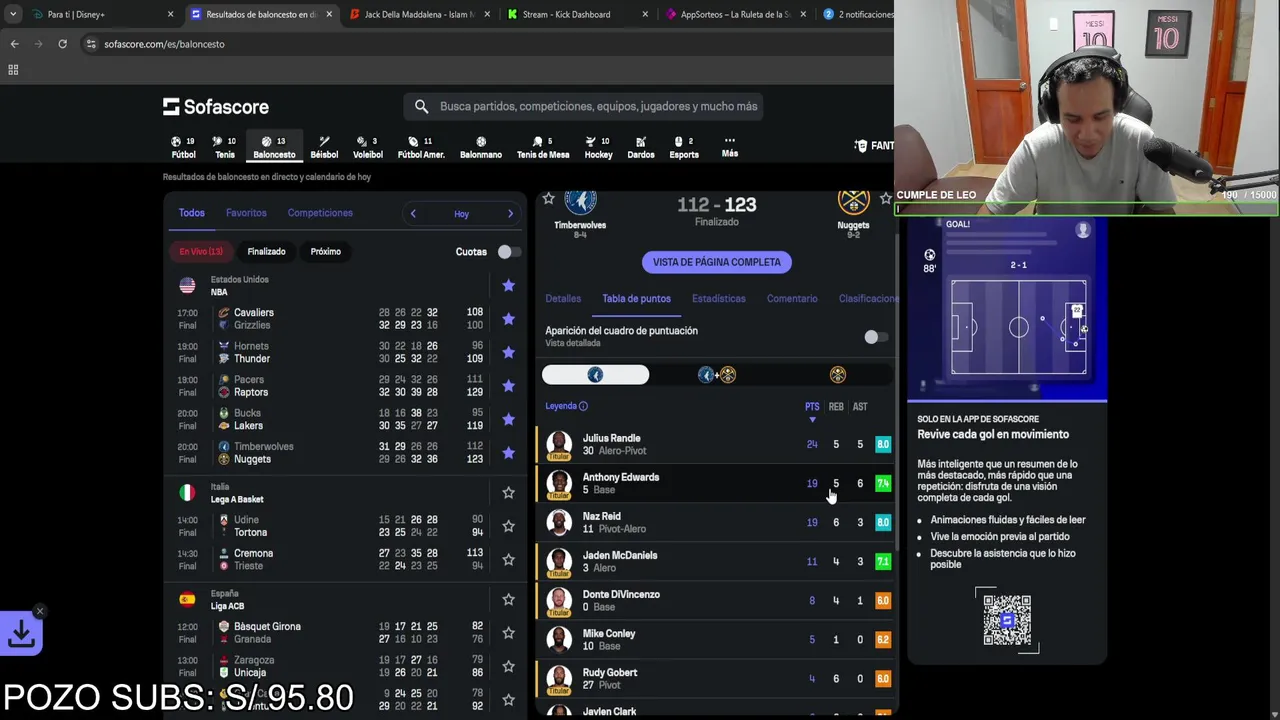The height and width of the screenshot is (720, 1280).
Task: Sort players by REB column
Action: click(836, 407)
